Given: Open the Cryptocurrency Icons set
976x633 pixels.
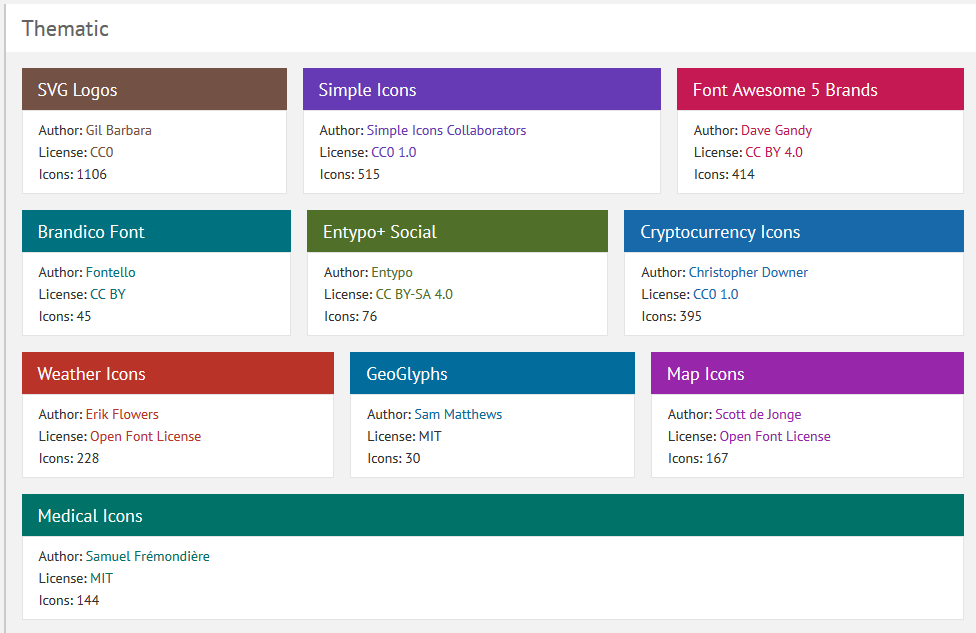Looking at the screenshot, I should coord(794,231).
